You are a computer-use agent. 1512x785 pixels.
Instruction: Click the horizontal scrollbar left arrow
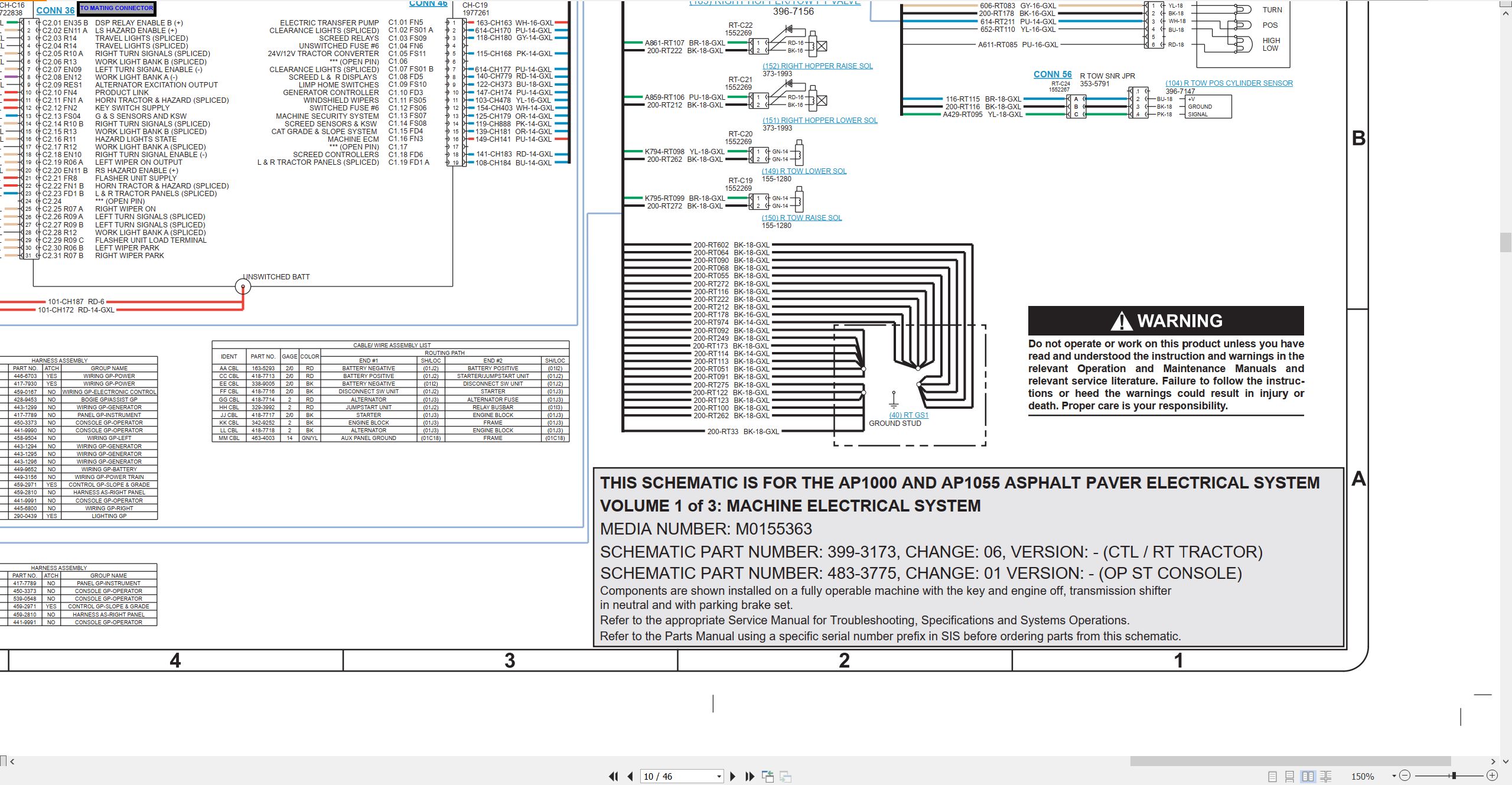(x=12, y=761)
